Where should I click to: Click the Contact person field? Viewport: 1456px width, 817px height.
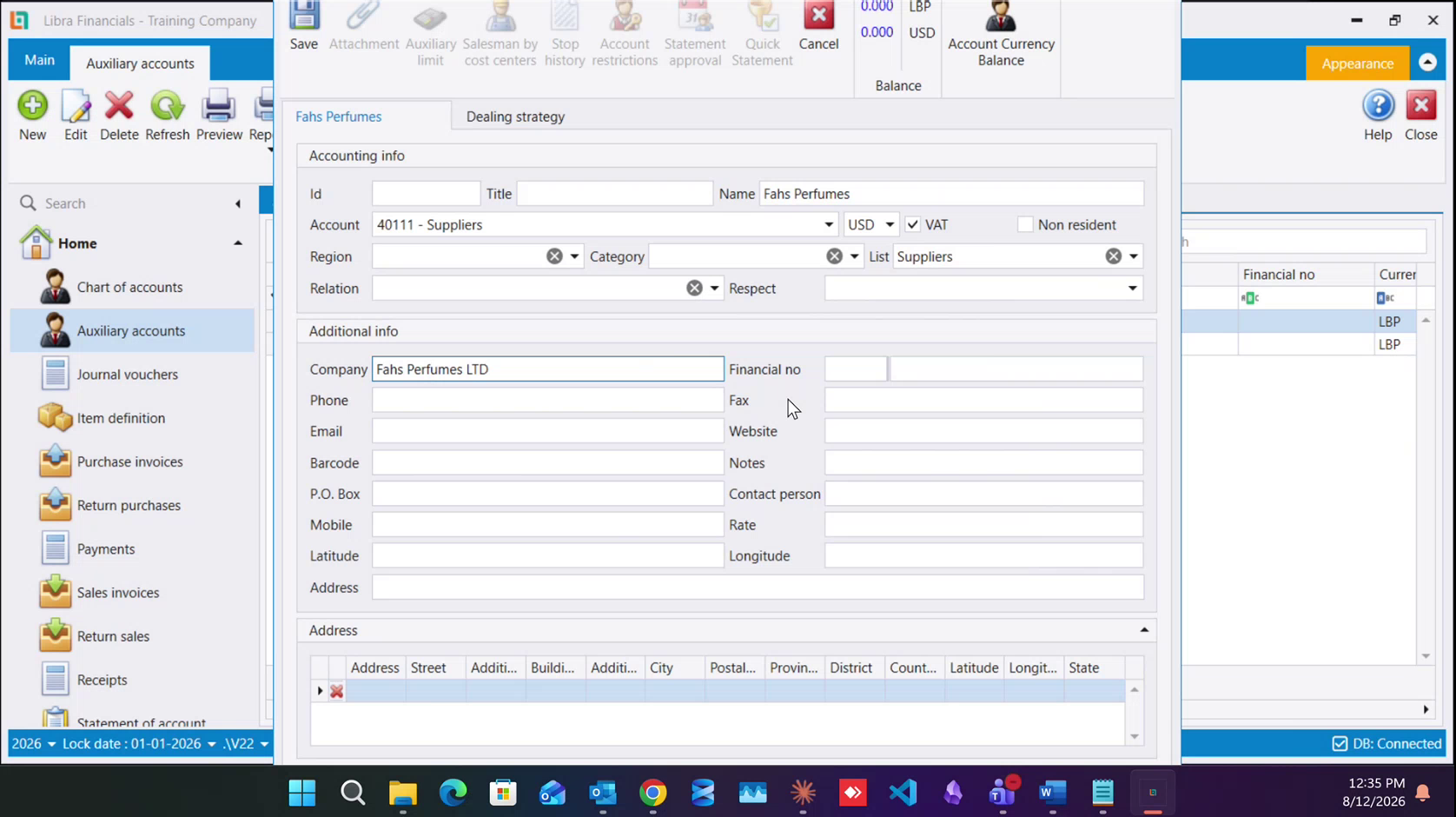pos(983,494)
